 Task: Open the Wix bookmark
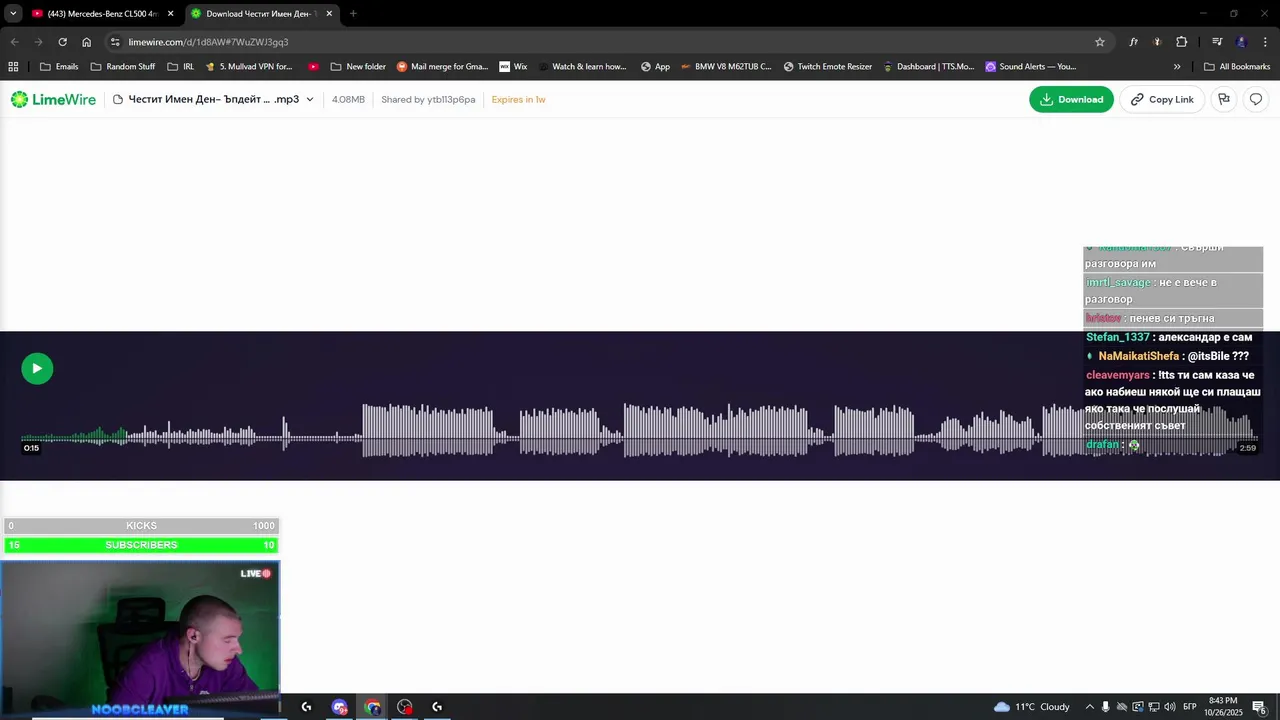(x=514, y=67)
